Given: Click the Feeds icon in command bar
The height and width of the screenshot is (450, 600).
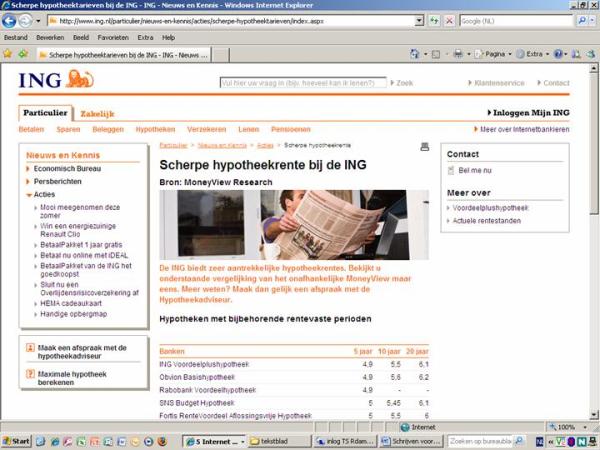Looking at the screenshot, I should [436, 54].
